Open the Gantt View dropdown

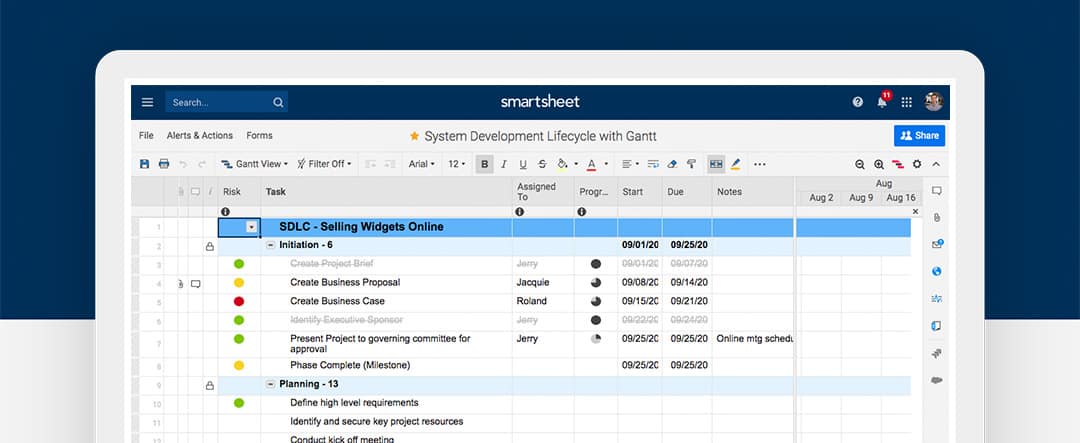(x=254, y=164)
